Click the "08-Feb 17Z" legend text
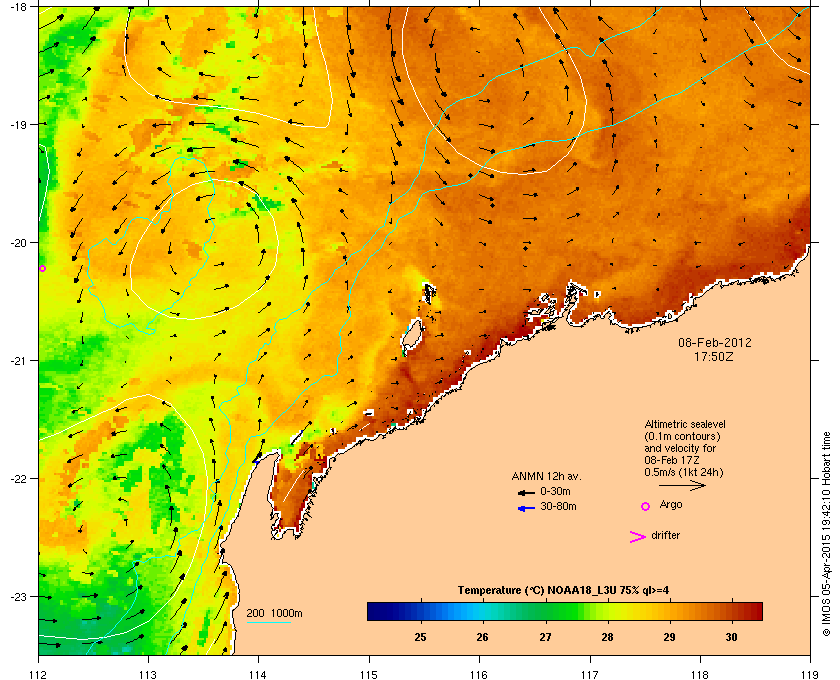840x680 pixels. point(672,460)
